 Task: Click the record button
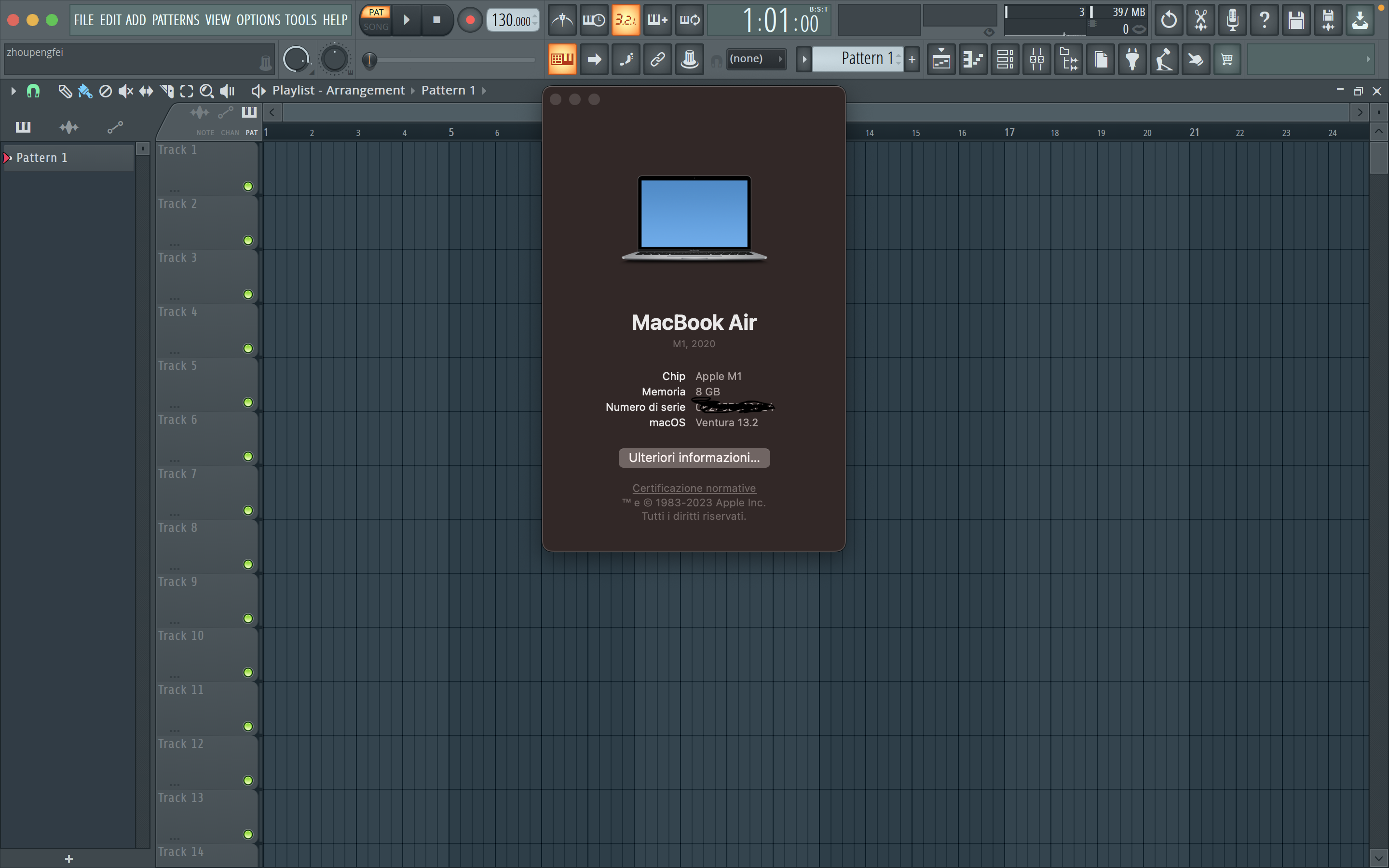point(470,20)
